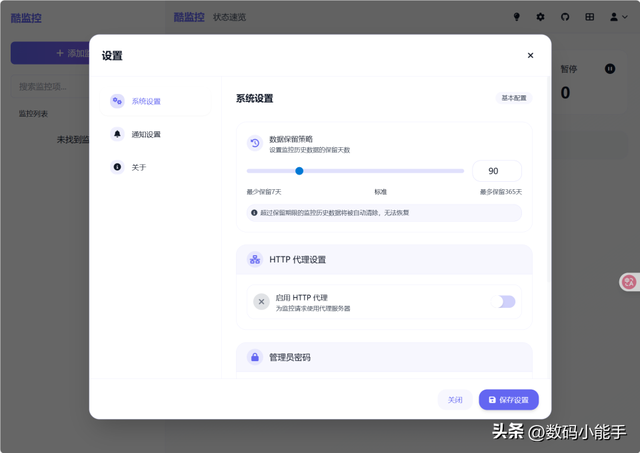The height and width of the screenshot is (453, 640).
Task: Click the dialog's vertical scrollbar
Action: coord(548,180)
